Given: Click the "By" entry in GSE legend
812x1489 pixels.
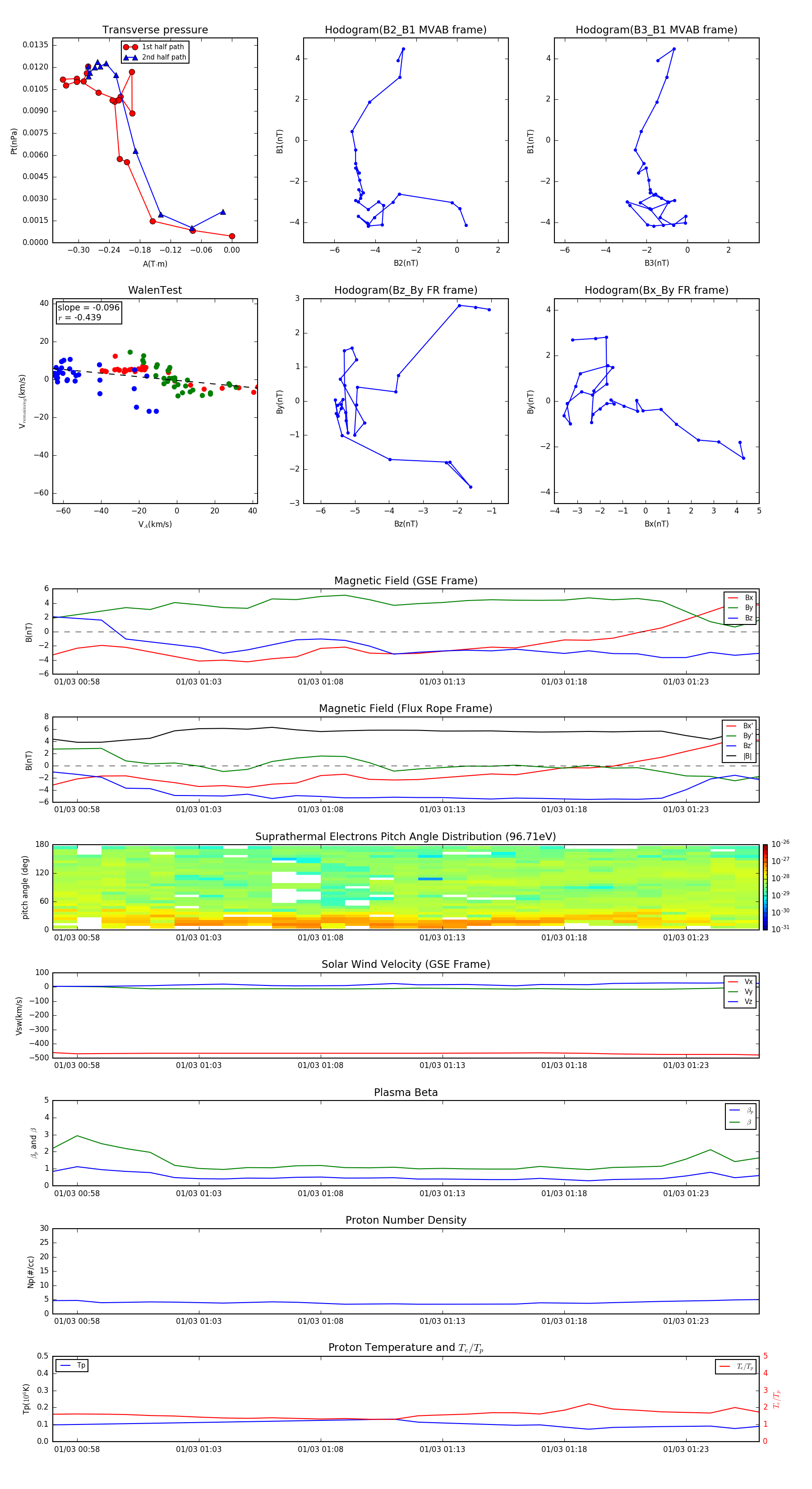Looking at the screenshot, I should click(x=741, y=608).
